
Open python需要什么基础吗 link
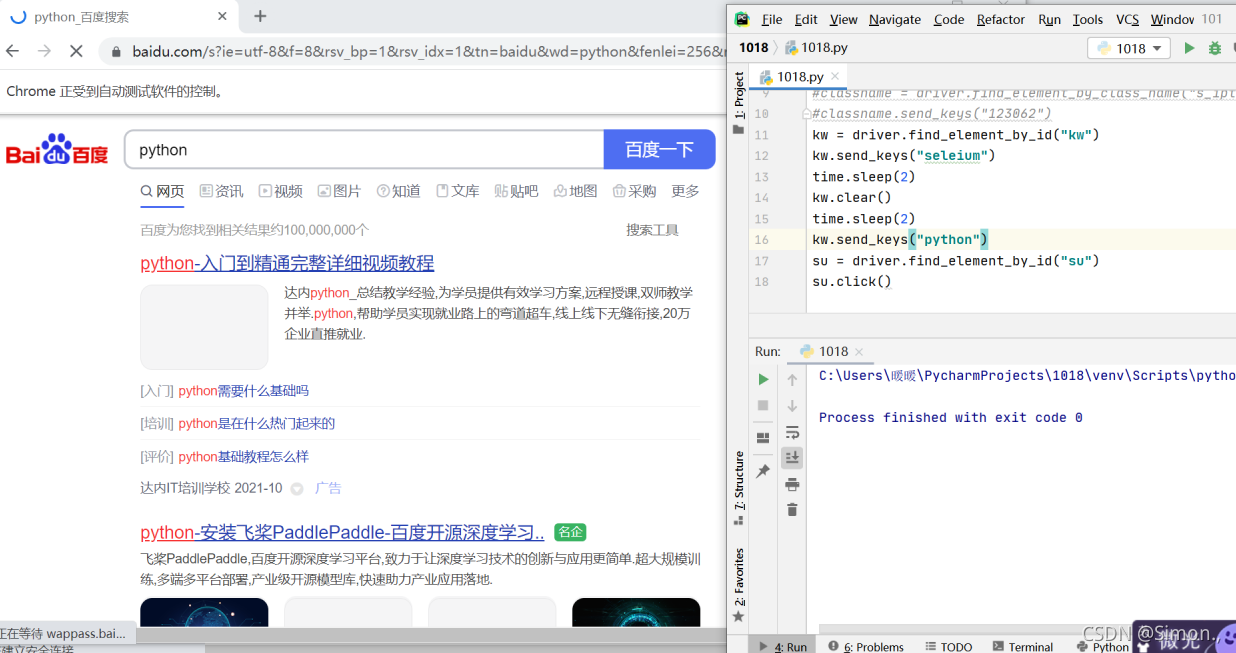point(243,391)
